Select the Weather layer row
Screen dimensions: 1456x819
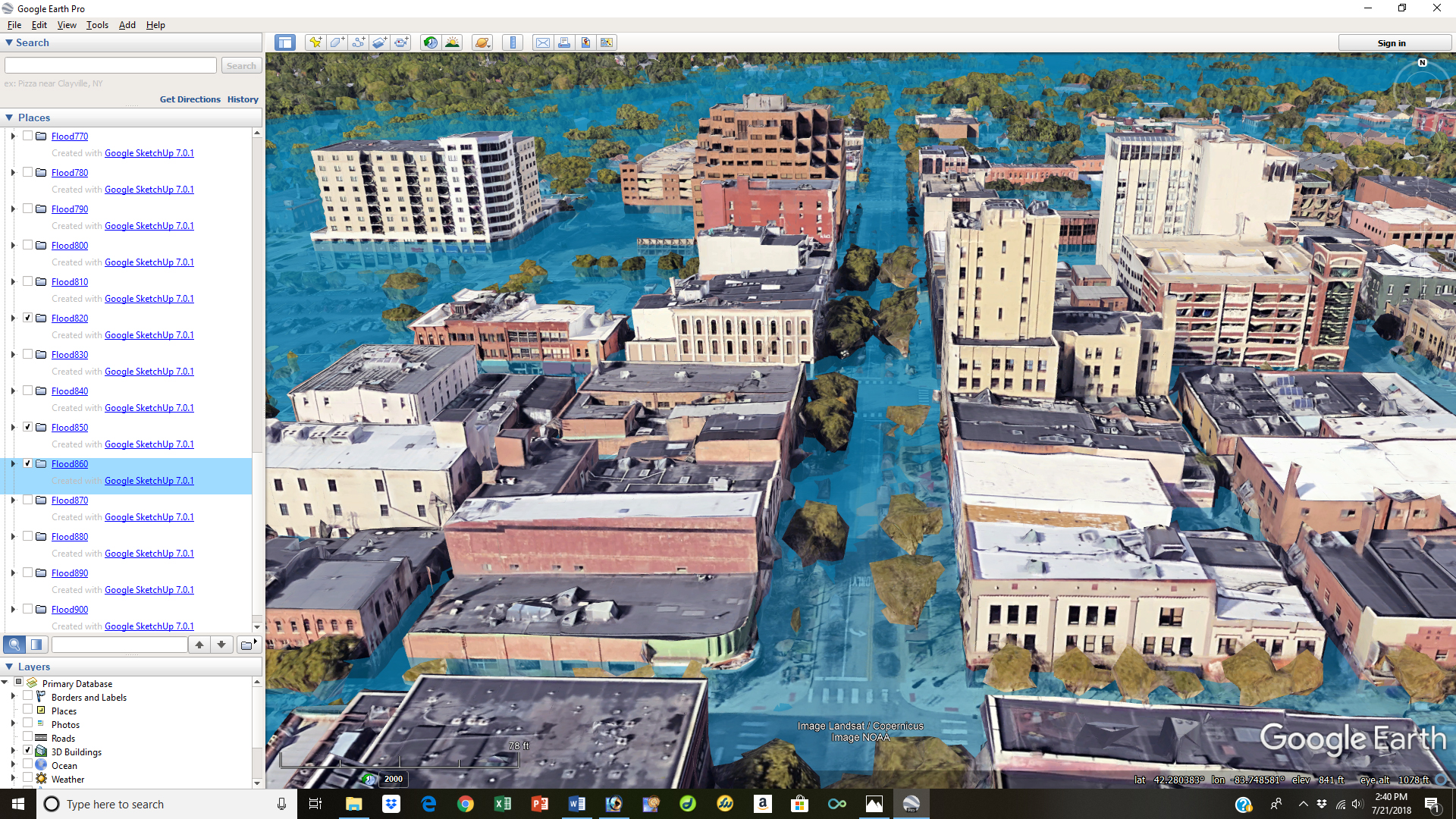pos(67,780)
